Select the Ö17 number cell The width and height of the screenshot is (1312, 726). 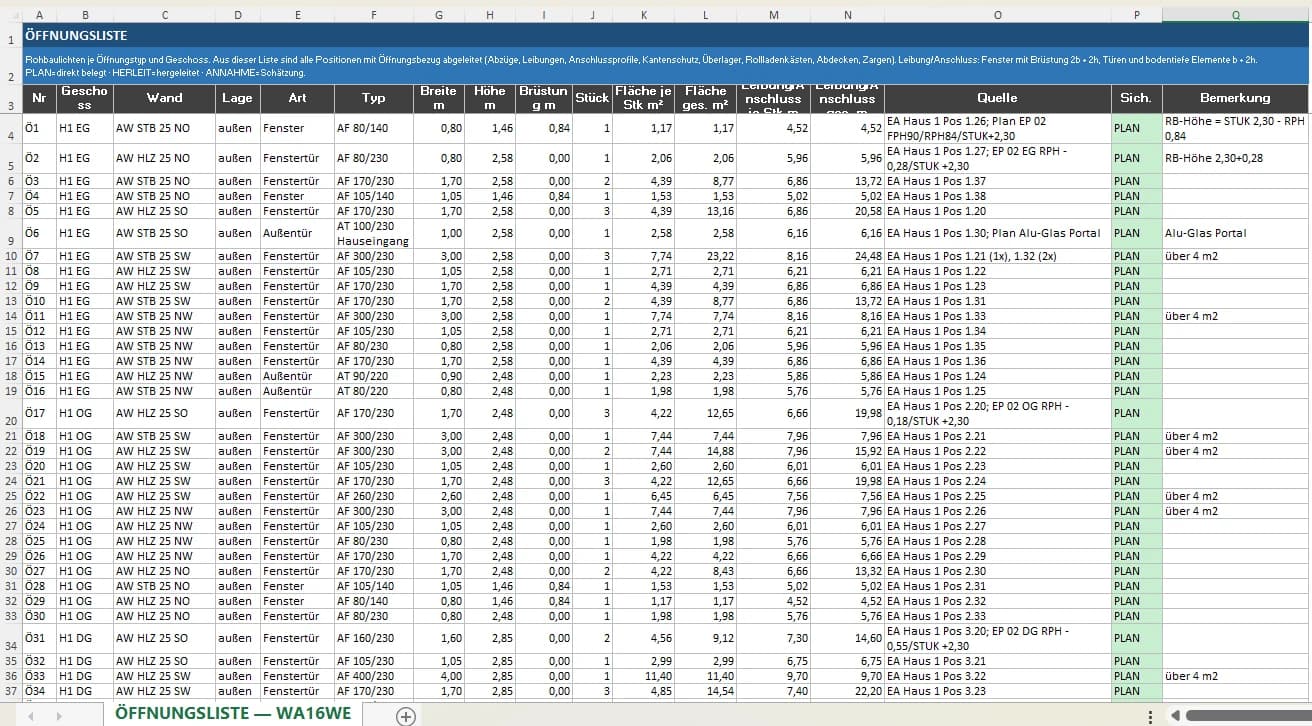38,413
